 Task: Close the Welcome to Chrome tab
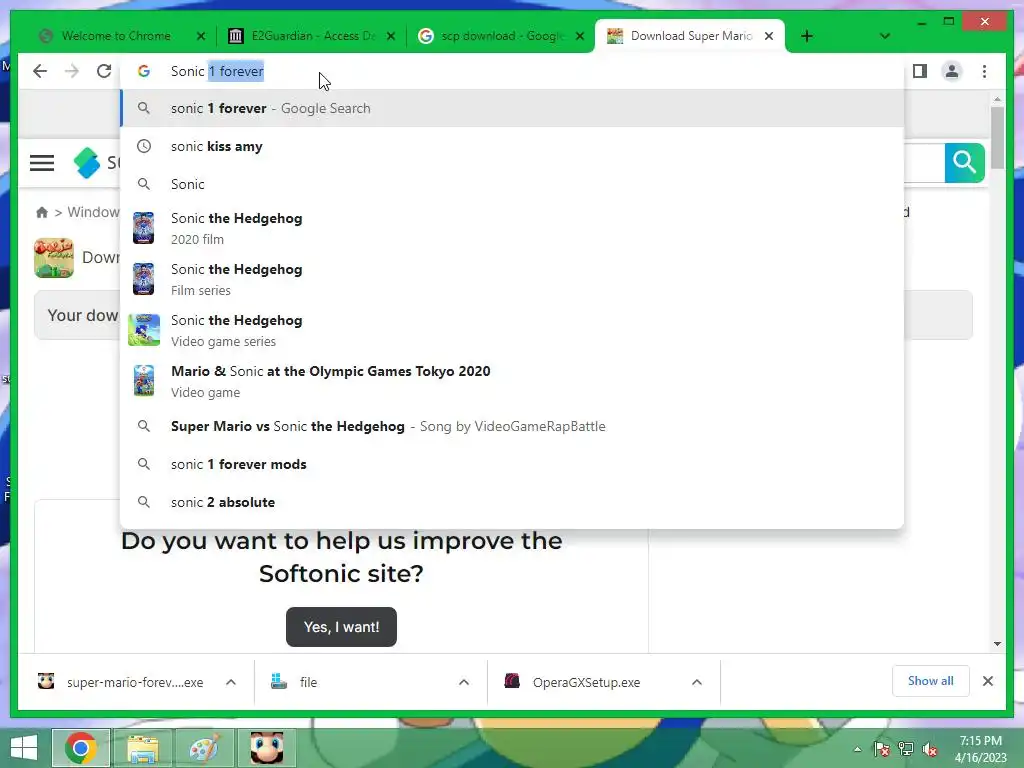pyautogui.click(x=200, y=37)
